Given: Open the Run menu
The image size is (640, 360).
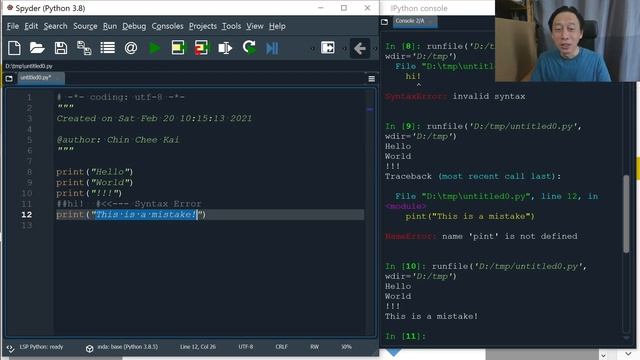Looking at the screenshot, I should [x=109, y=26].
